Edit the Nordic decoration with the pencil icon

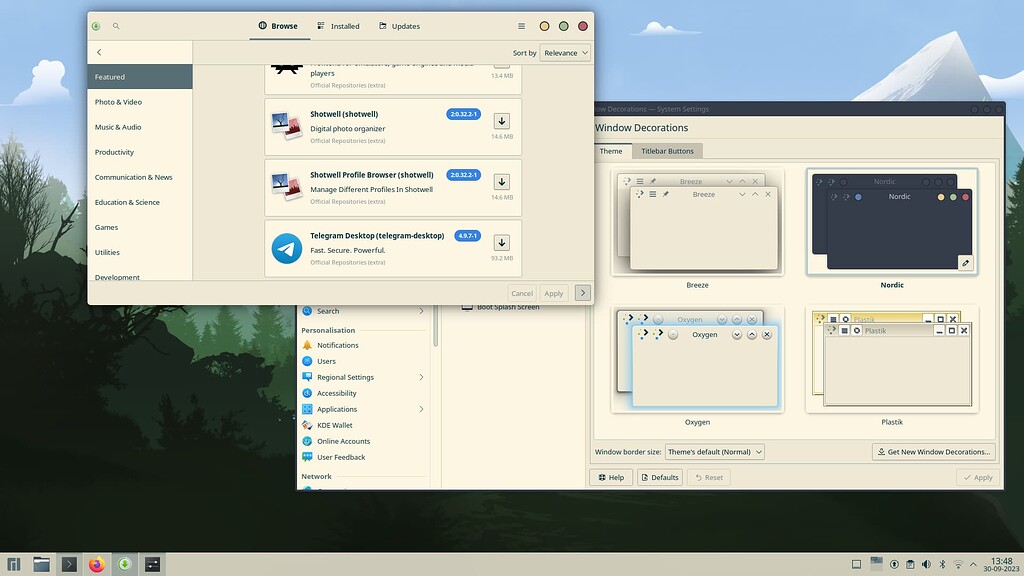click(967, 262)
